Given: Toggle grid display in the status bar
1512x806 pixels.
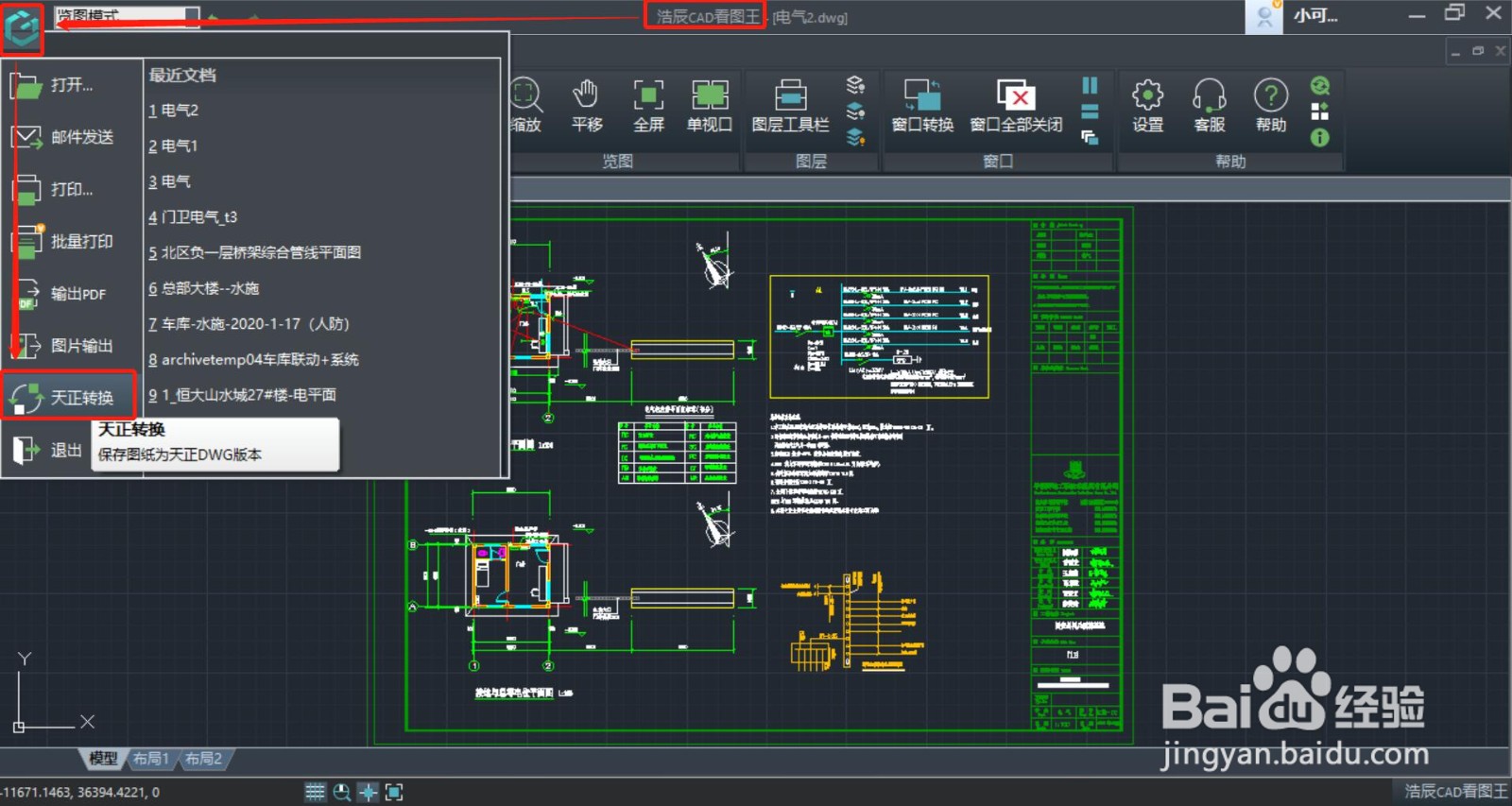Looking at the screenshot, I should point(316,792).
